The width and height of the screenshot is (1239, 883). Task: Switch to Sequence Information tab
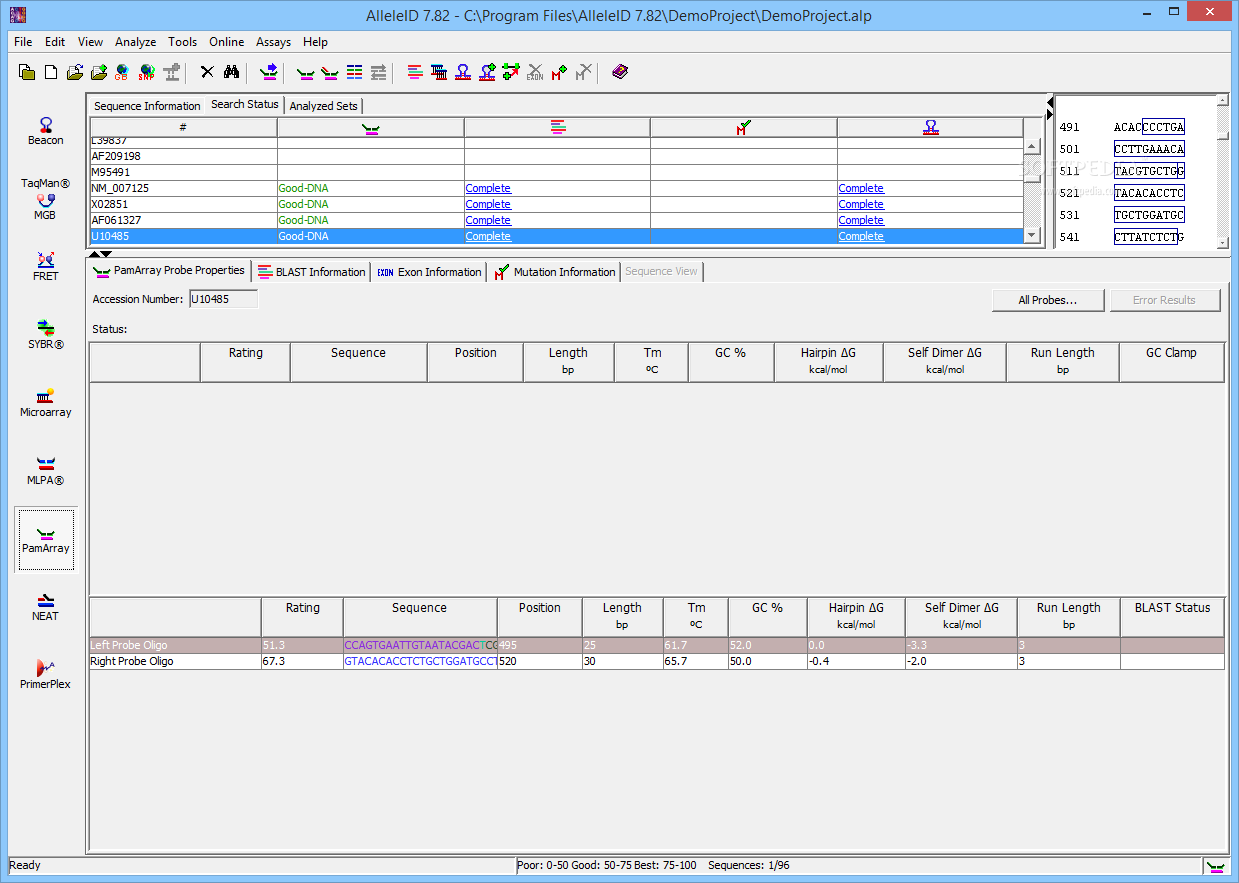(x=147, y=106)
